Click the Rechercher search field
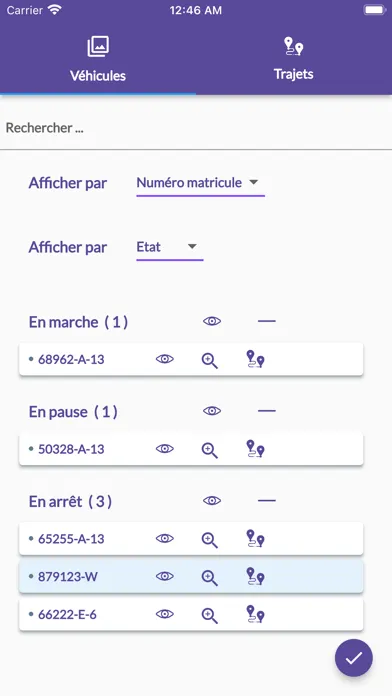 (196, 128)
